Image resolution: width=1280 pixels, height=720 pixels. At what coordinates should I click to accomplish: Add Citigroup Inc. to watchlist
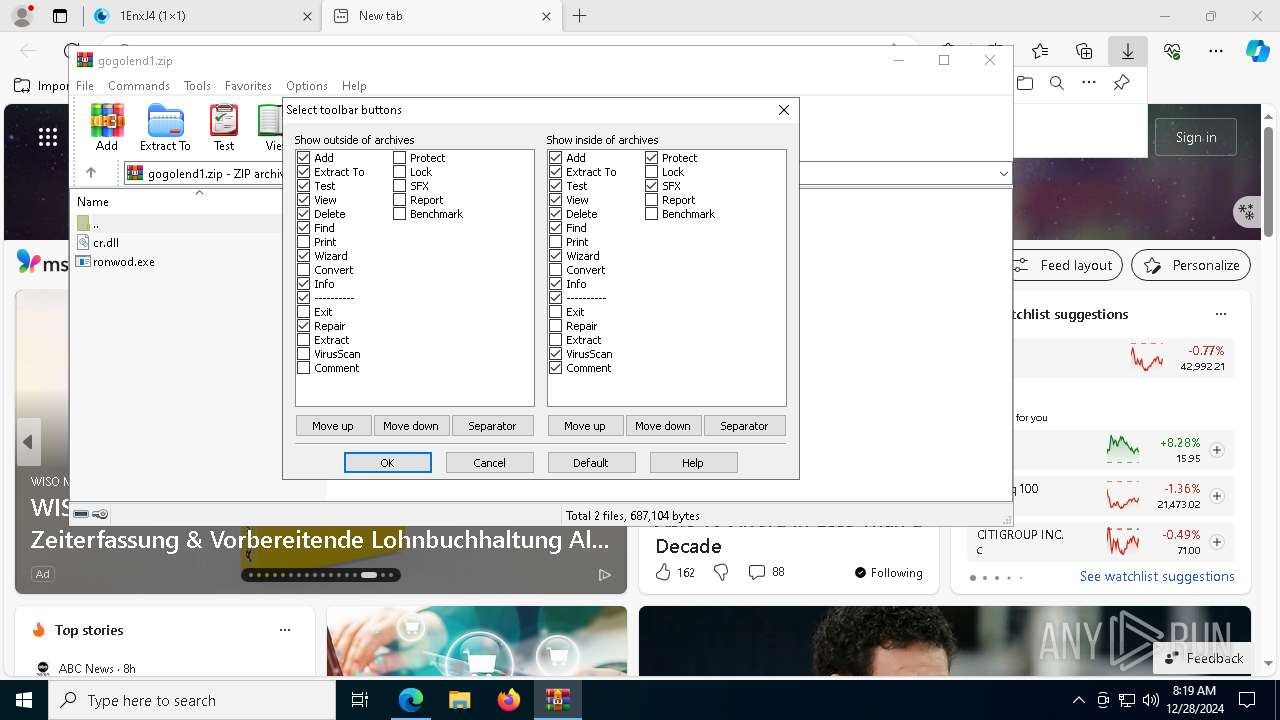[1217, 542]
